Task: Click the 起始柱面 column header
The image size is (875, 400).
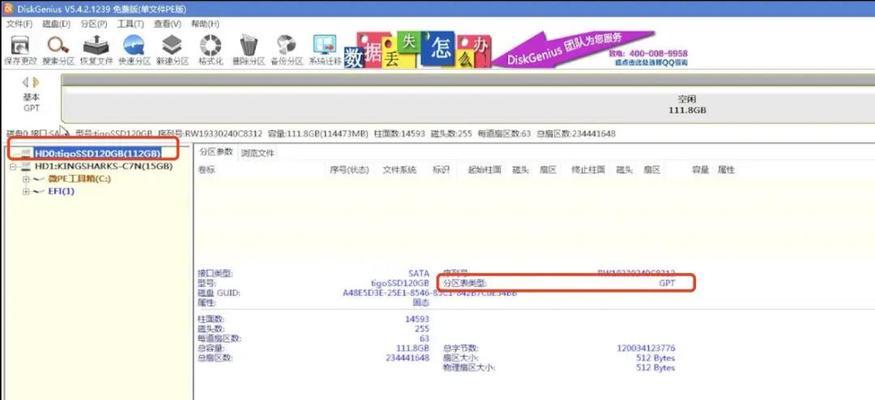Action: pos(484,170)
